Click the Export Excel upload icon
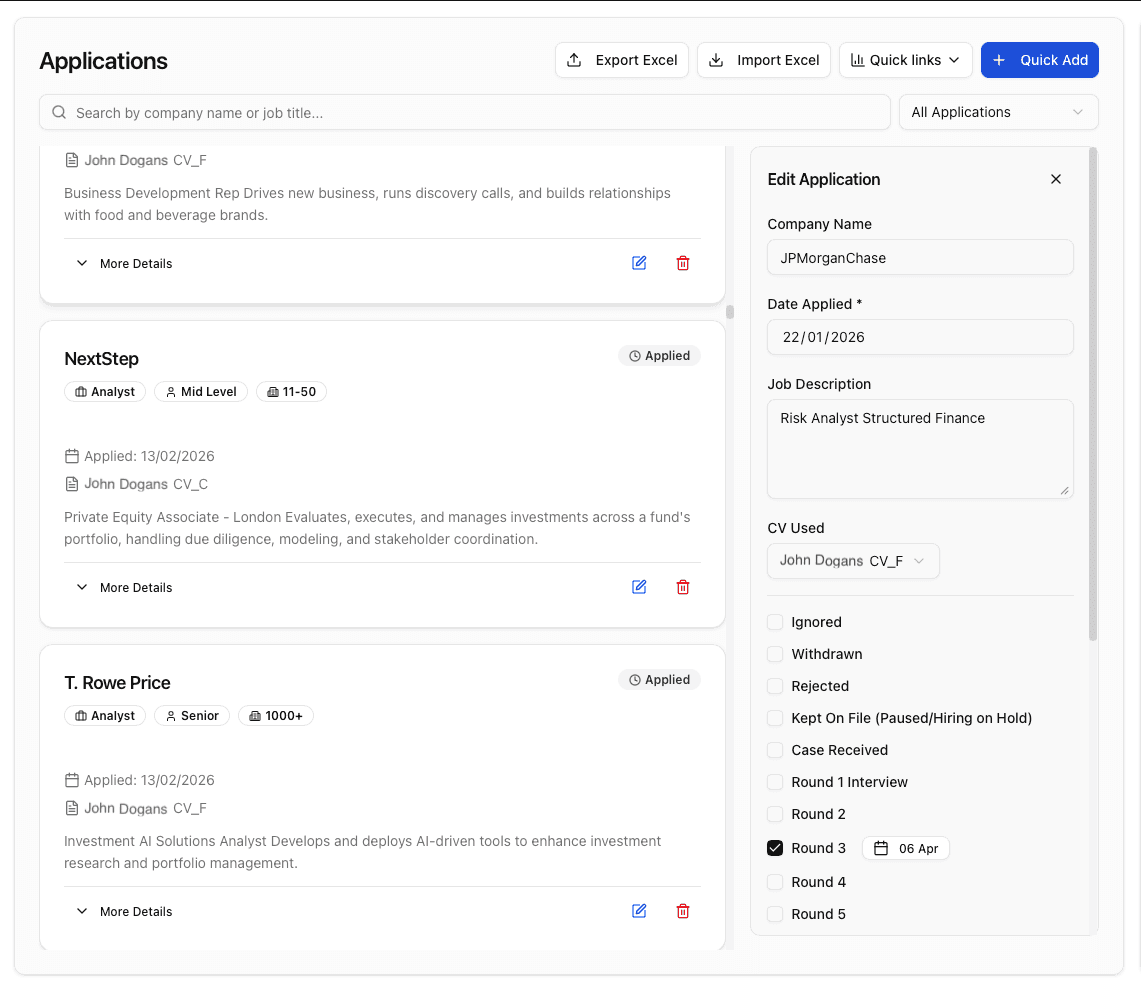Image resolution: width=1141 pixels, height=991 pixels. coord(574,60)
